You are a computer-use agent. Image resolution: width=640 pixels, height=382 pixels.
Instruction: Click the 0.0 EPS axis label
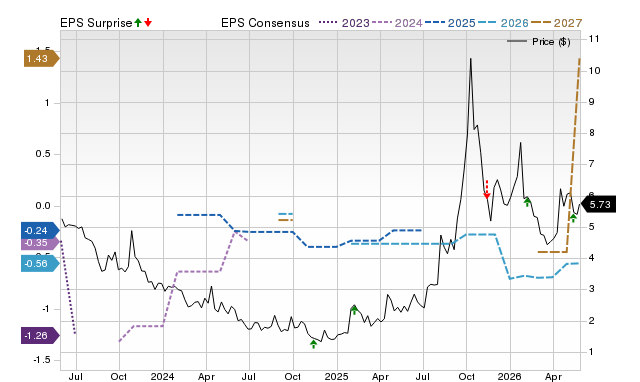point(42,206)
